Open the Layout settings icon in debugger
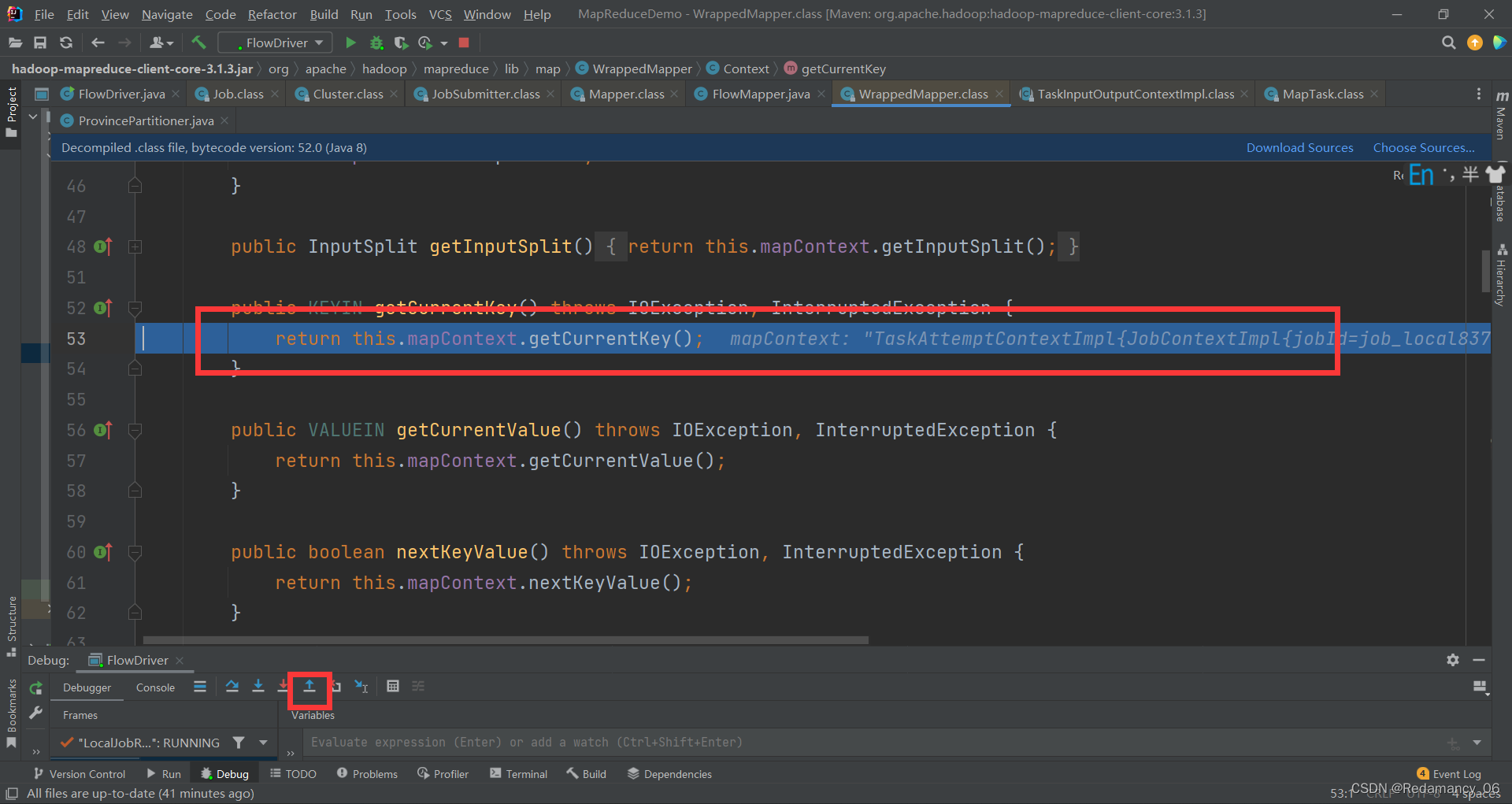Viewport: 1512px width, 804px height. click(x=1480, y=687)
